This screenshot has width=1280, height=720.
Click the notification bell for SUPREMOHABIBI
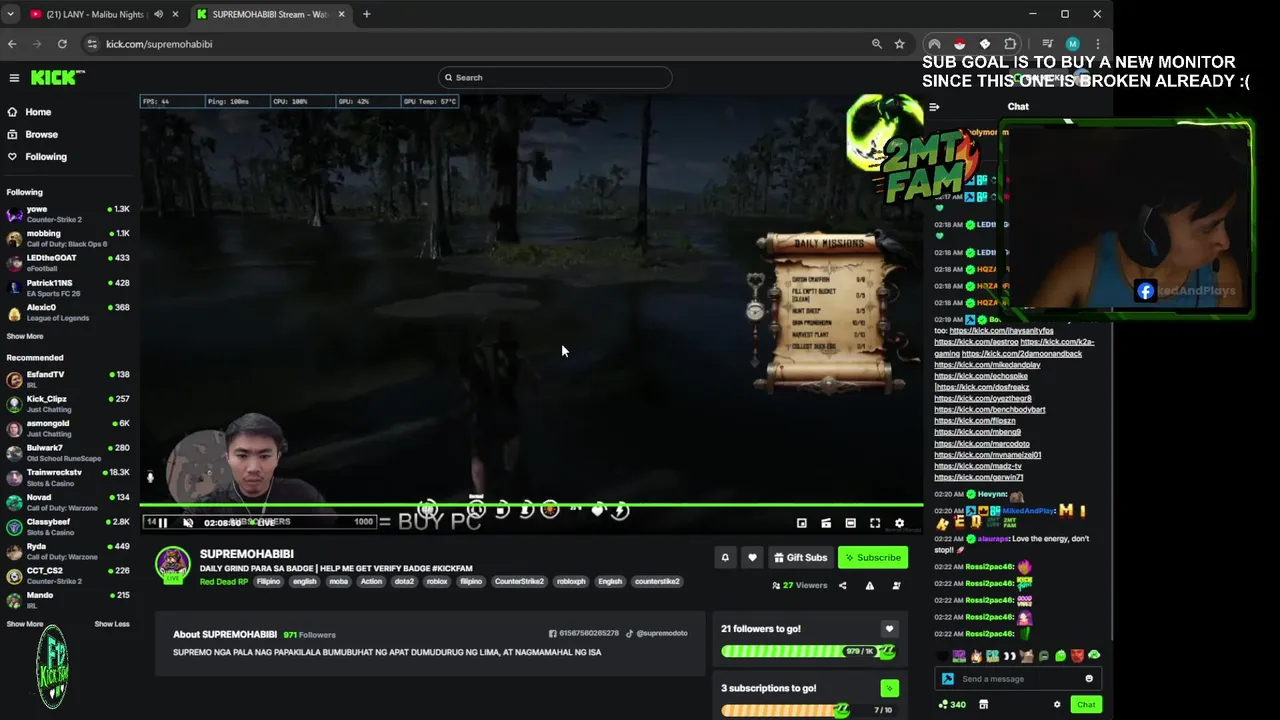(725, 558)
